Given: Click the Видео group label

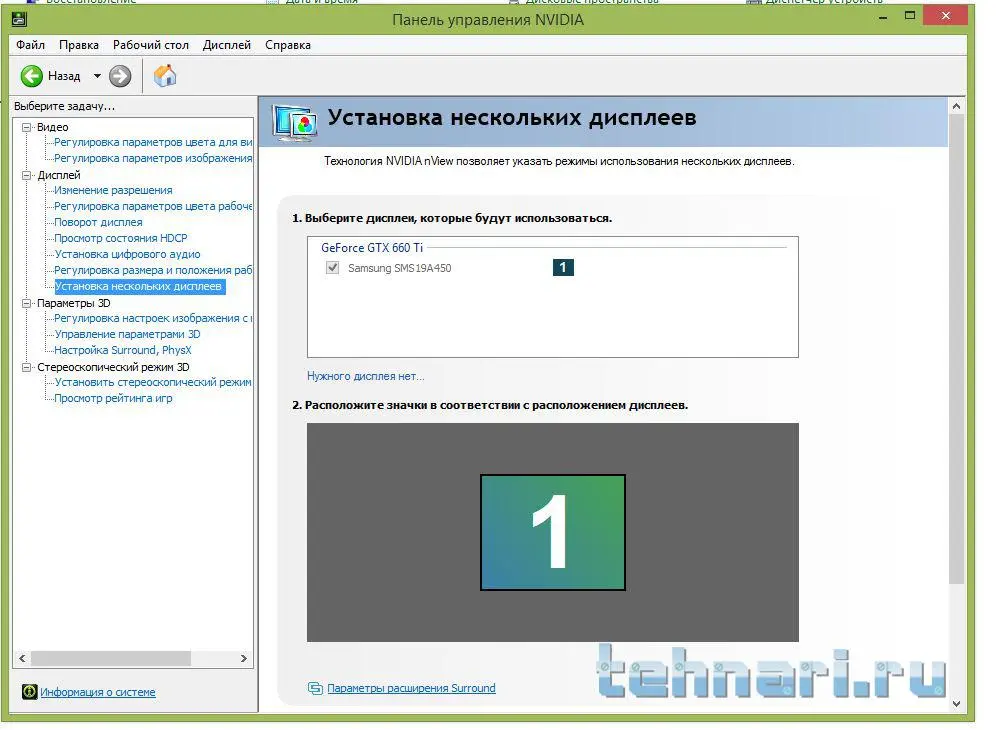Looking at the screenshot, I should [x=52, y=127].
